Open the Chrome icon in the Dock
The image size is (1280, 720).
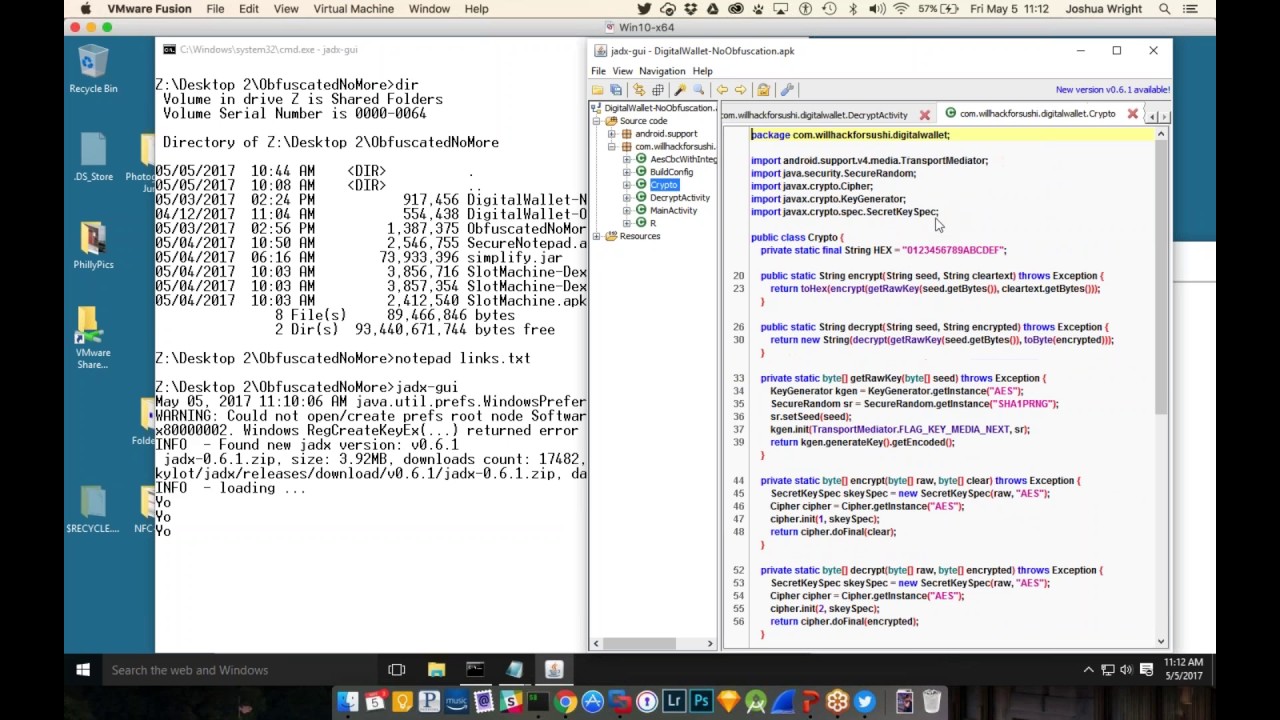pyautogui.click(x=565, y=702)
